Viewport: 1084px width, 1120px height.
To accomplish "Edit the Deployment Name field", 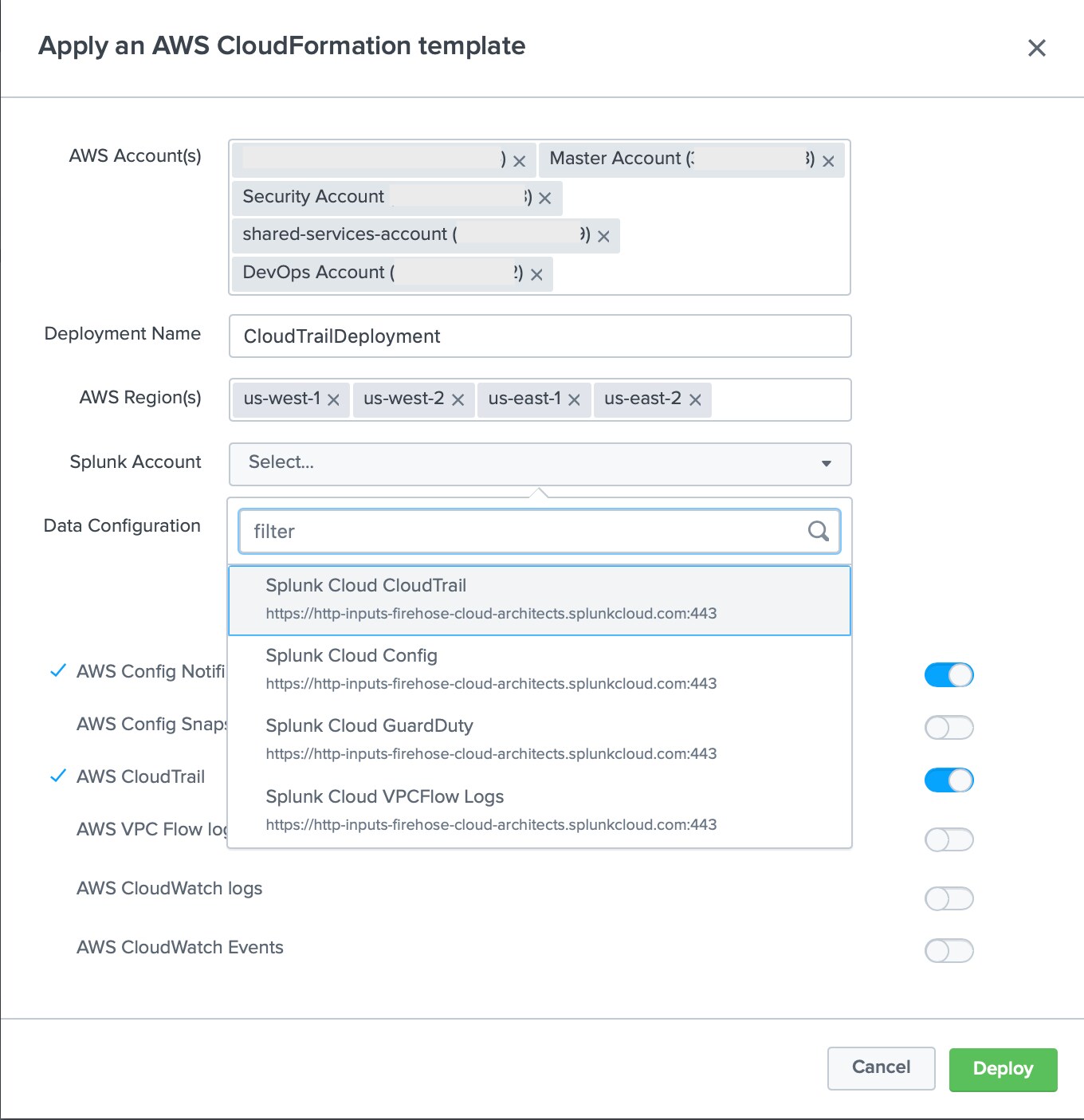I will pyautogui.click(x=540, y=336).
